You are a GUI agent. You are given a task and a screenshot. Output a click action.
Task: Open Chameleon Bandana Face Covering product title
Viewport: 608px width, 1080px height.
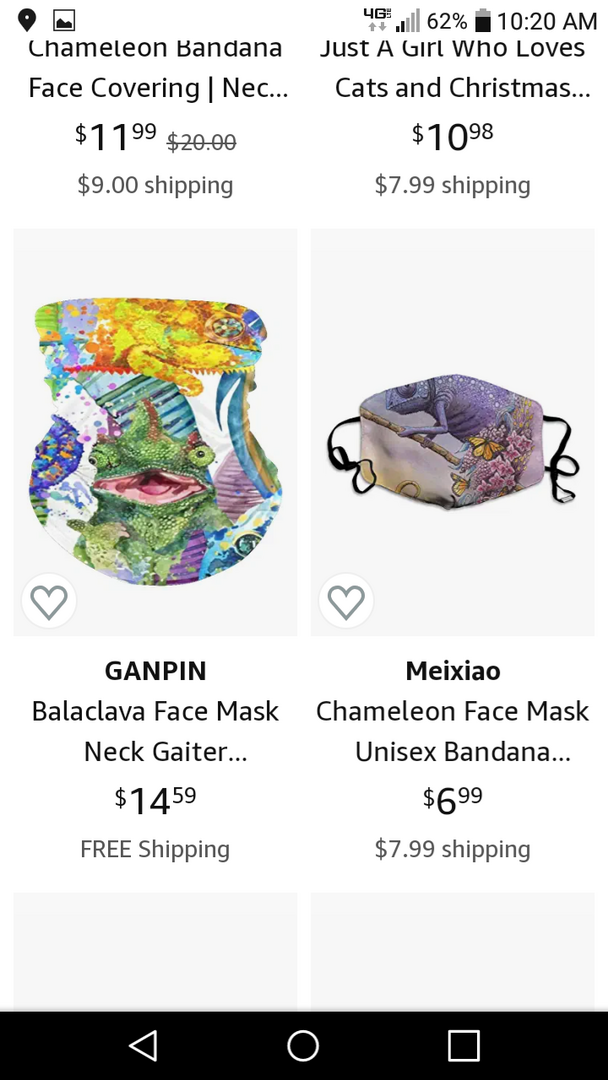[158, 68]
